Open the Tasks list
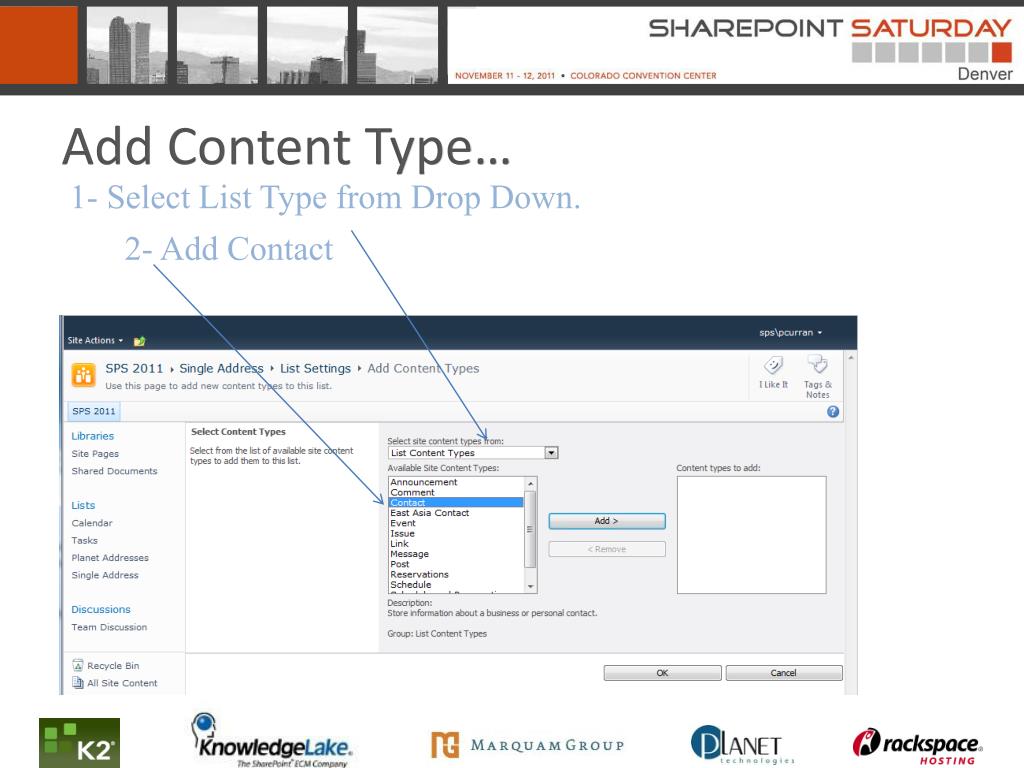The height and width of the screenshot is (768, 1024). (x=84, y=540)
